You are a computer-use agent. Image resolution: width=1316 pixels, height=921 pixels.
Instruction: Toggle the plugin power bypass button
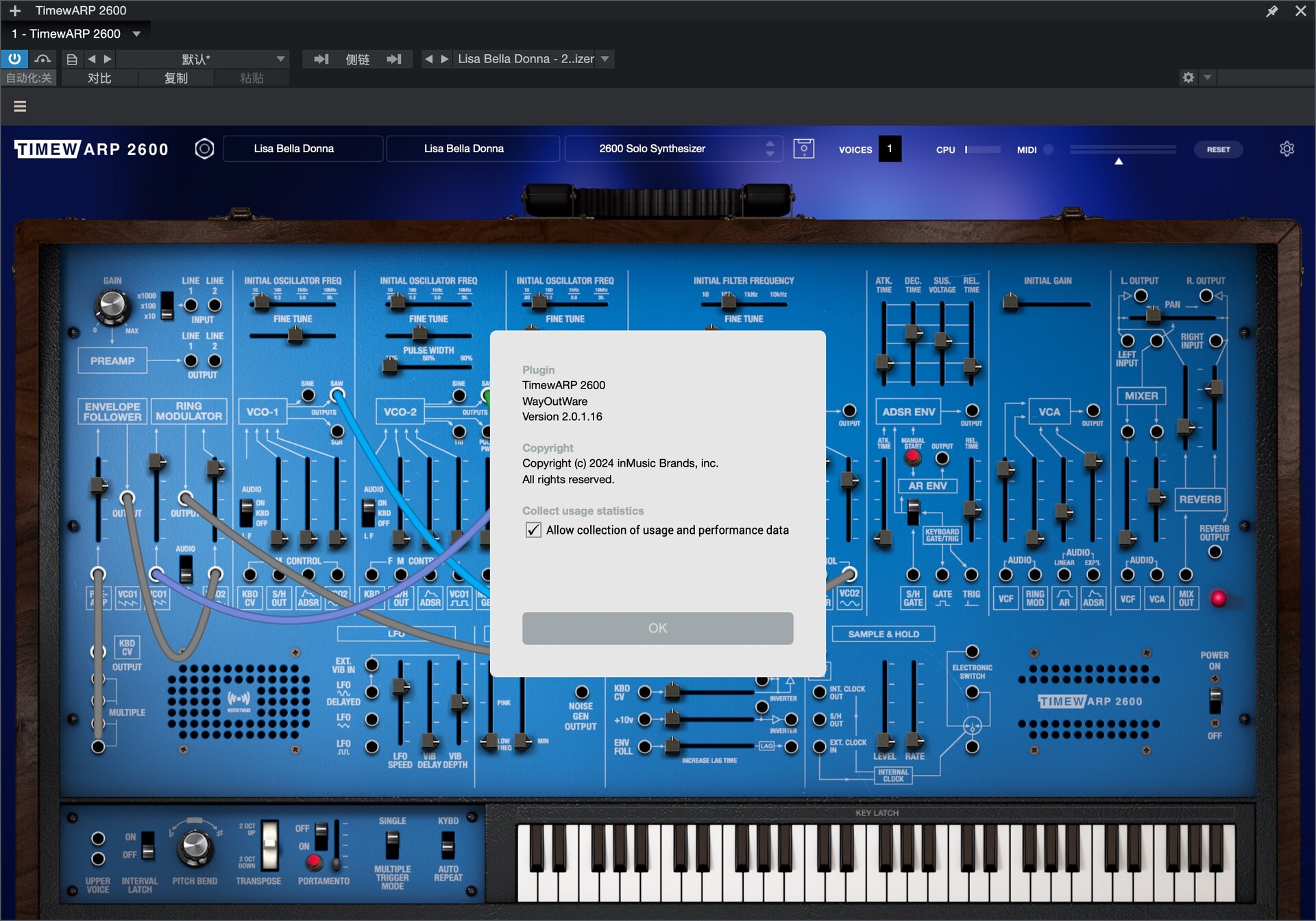tap(14, 59)
